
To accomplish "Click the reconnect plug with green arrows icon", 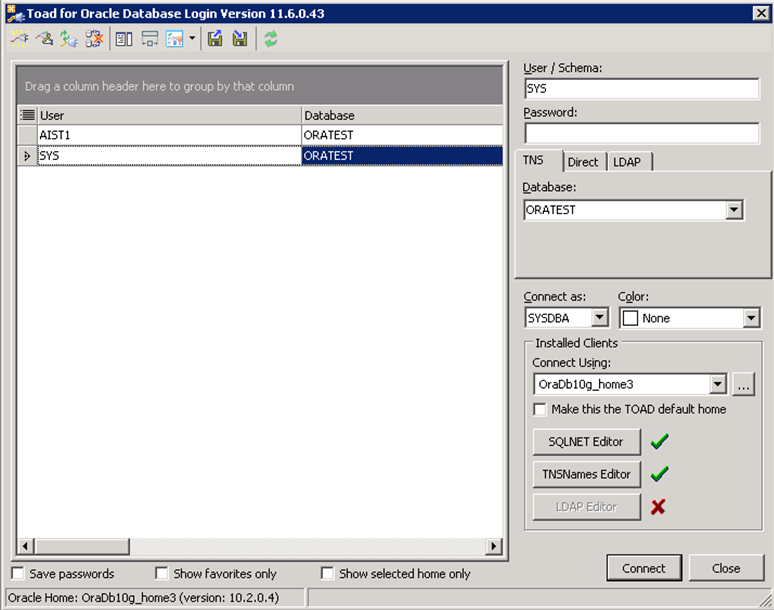I will click(x=69, y=39).
